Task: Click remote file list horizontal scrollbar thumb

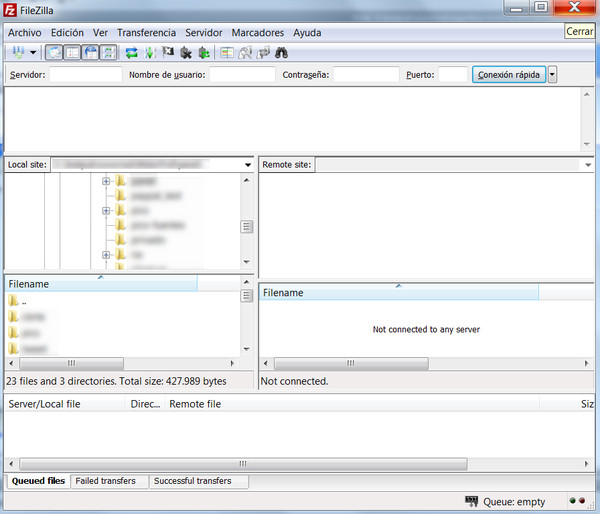Action: pos(351,363)
